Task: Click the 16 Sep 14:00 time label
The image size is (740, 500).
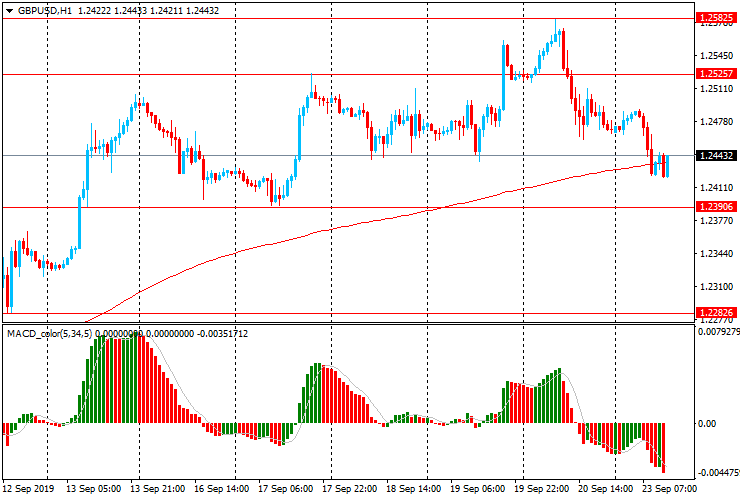Action: click(x=222, y=489)
